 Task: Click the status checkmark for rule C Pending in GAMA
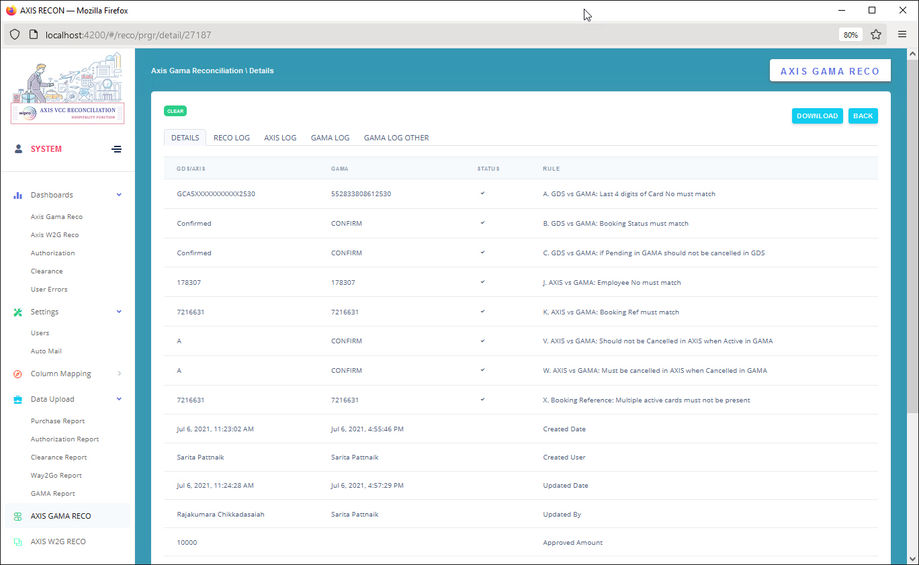click(482, 253)
